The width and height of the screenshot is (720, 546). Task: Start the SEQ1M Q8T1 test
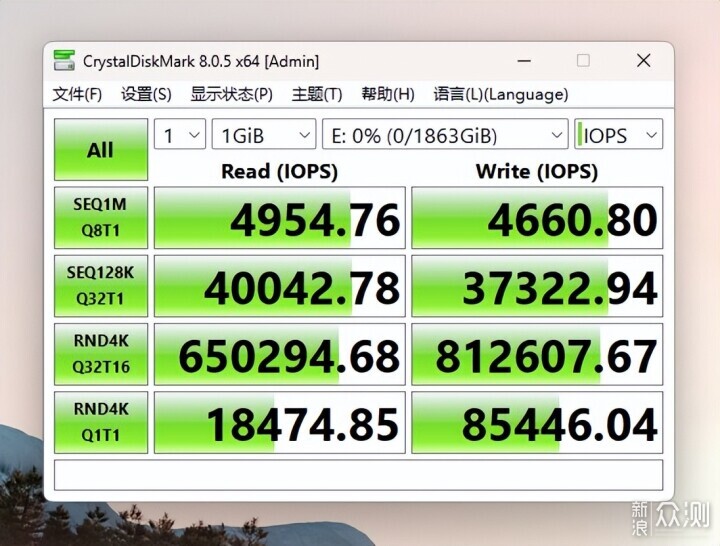point(101,218)
